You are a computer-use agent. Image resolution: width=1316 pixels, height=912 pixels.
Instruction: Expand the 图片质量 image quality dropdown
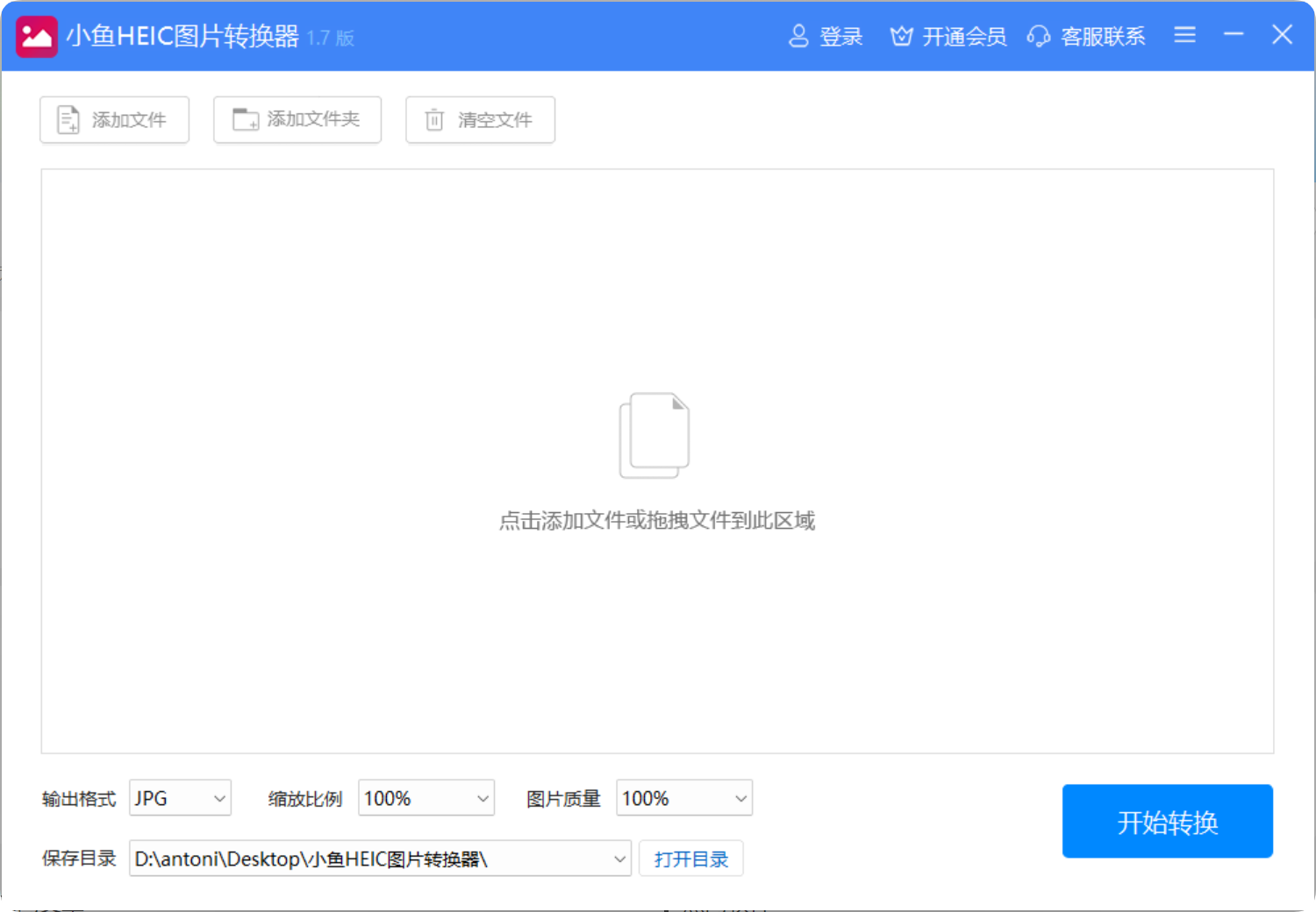[740, 798]
